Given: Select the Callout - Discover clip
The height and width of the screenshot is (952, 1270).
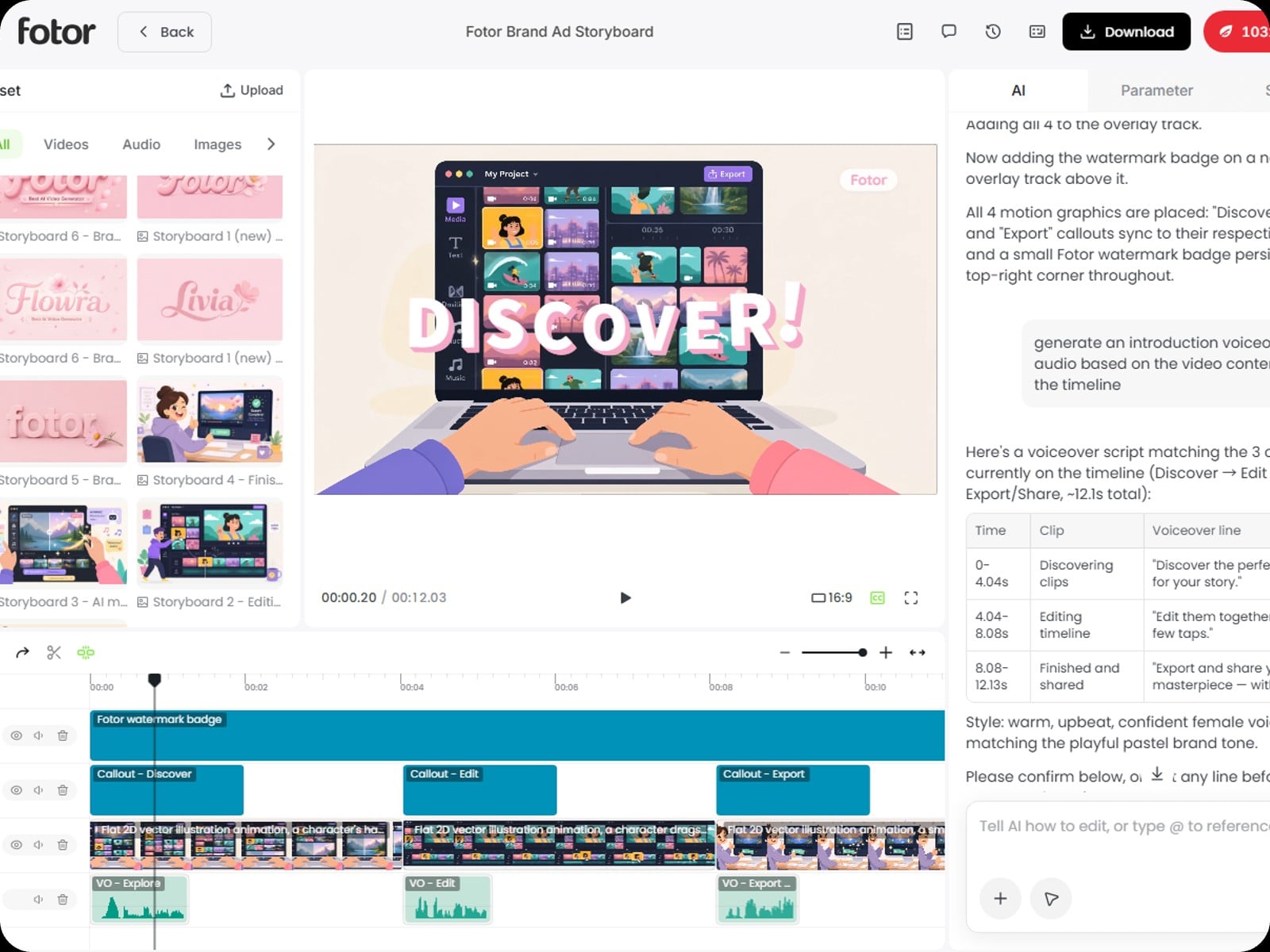Looking at the screenshot, I should pos(167,790).
